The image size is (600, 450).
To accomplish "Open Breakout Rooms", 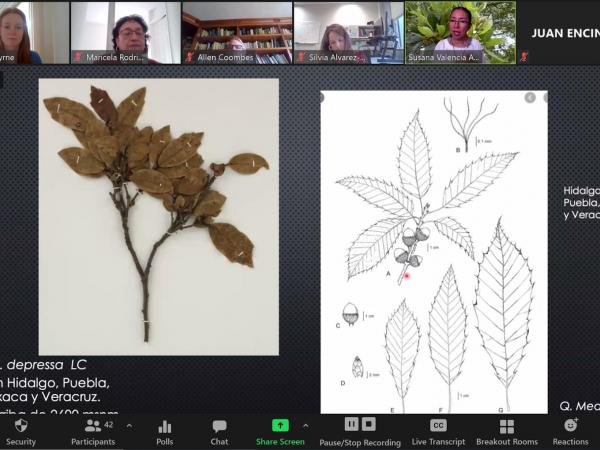I will (x=506, y=430).
